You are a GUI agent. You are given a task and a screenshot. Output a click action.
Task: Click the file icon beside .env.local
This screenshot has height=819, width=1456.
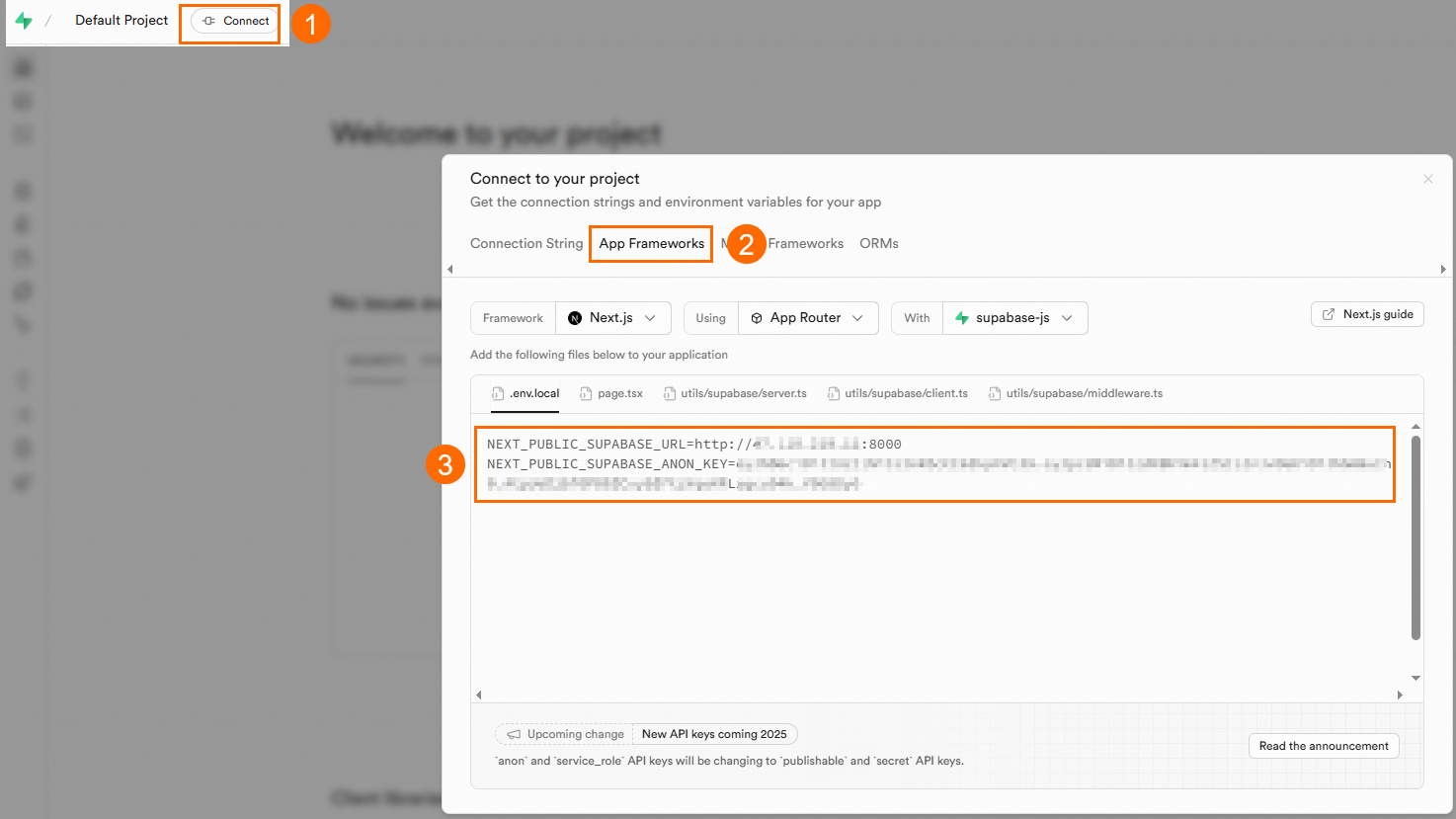(498, 393)
